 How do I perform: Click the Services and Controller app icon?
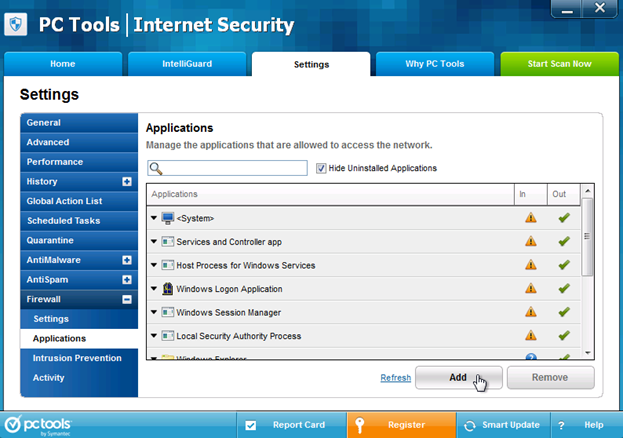coord(168,242)
